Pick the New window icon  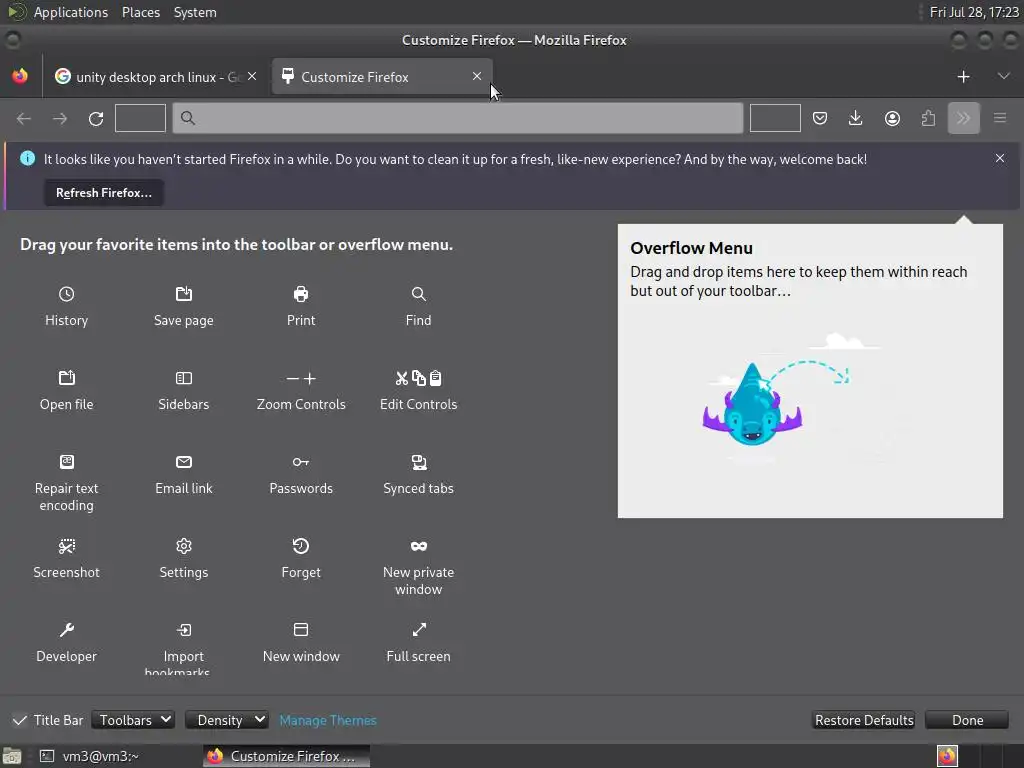point(301,630)
